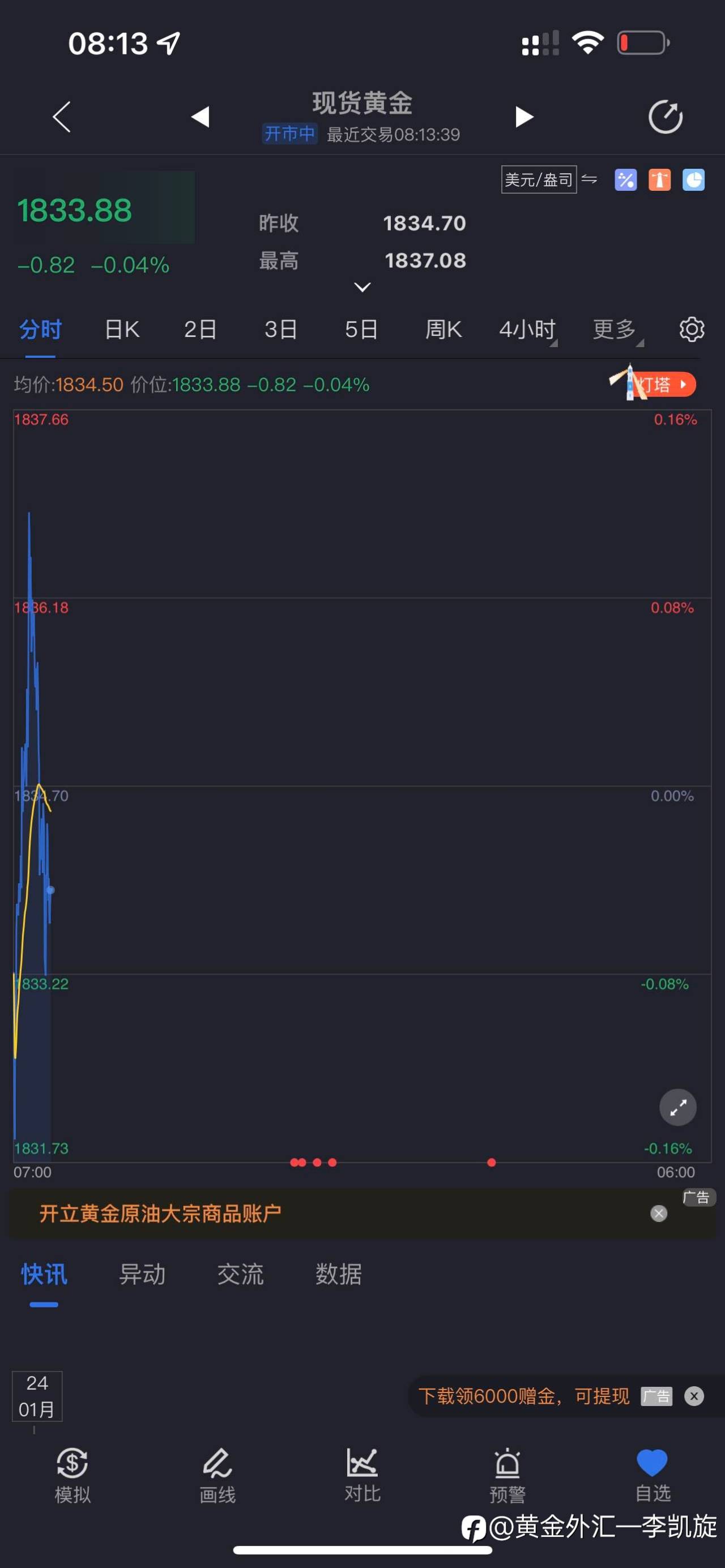725x1568 pixels.
Task: Switch to 异动 tab
Action: click(x=142, y=1274)
